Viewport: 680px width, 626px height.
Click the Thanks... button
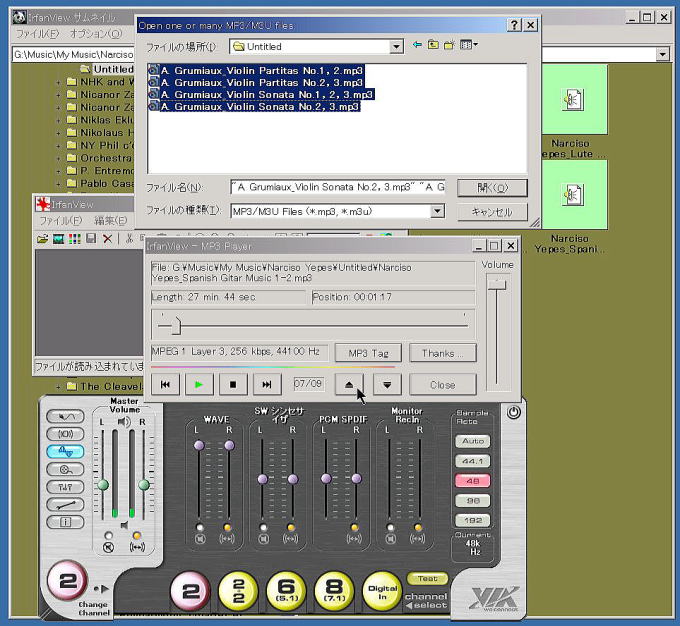click(443, 353)
